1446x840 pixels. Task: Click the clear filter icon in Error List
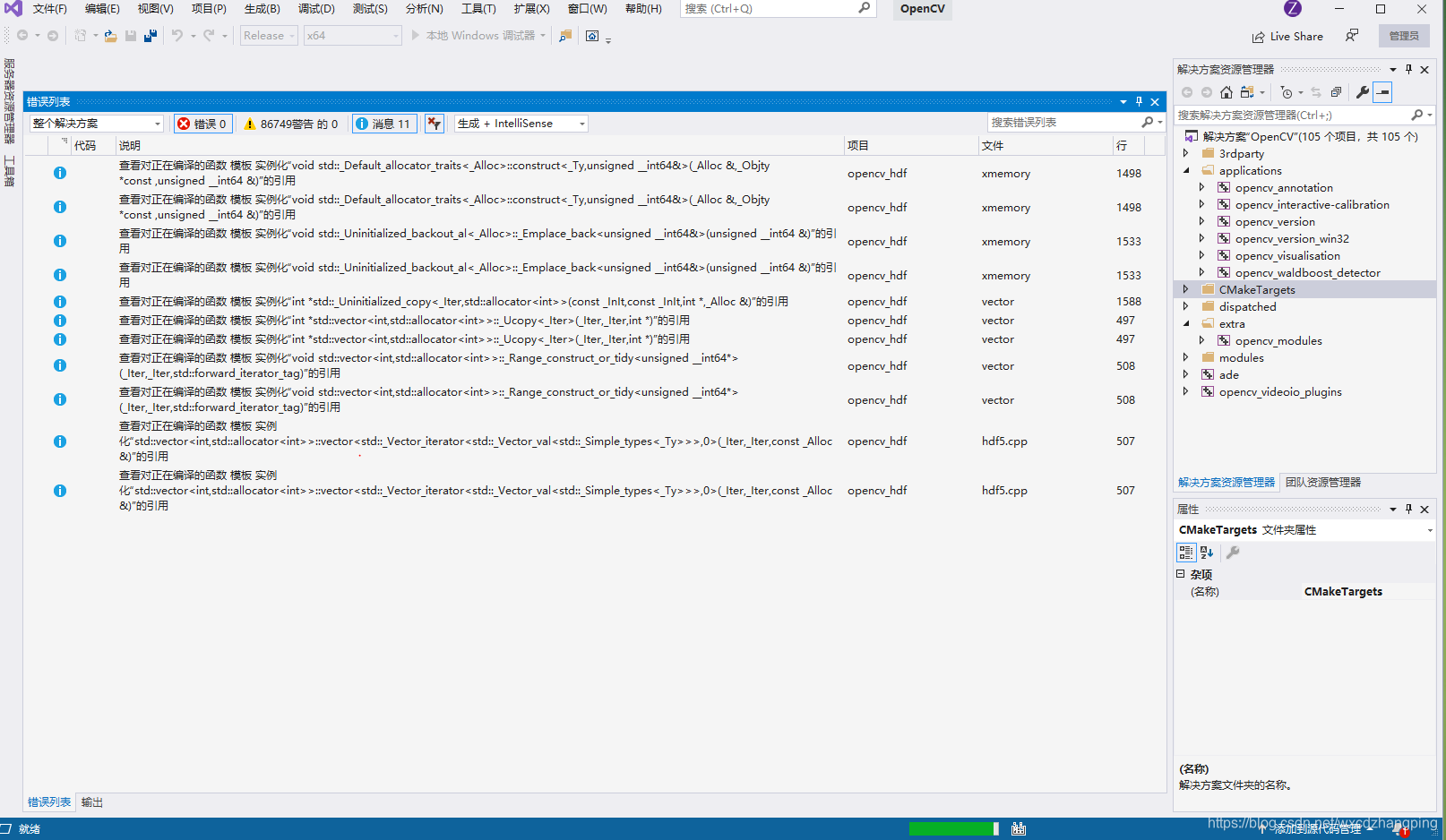point(435,124)
